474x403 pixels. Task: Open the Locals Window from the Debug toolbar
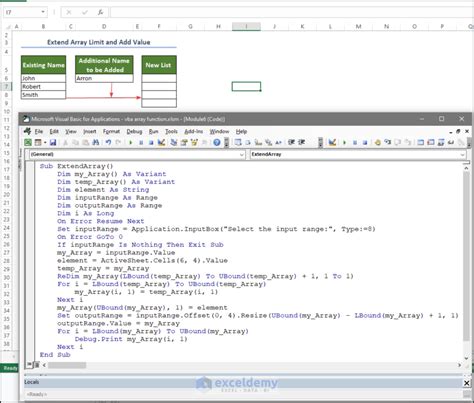[421, 143]
